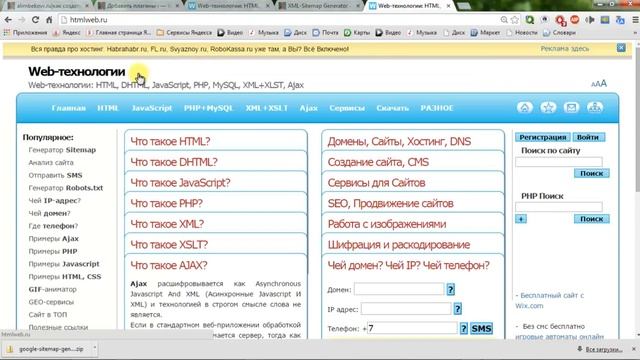640x360 pixels.
Task: Open the Ajax menu item
Action: [309, 108]
